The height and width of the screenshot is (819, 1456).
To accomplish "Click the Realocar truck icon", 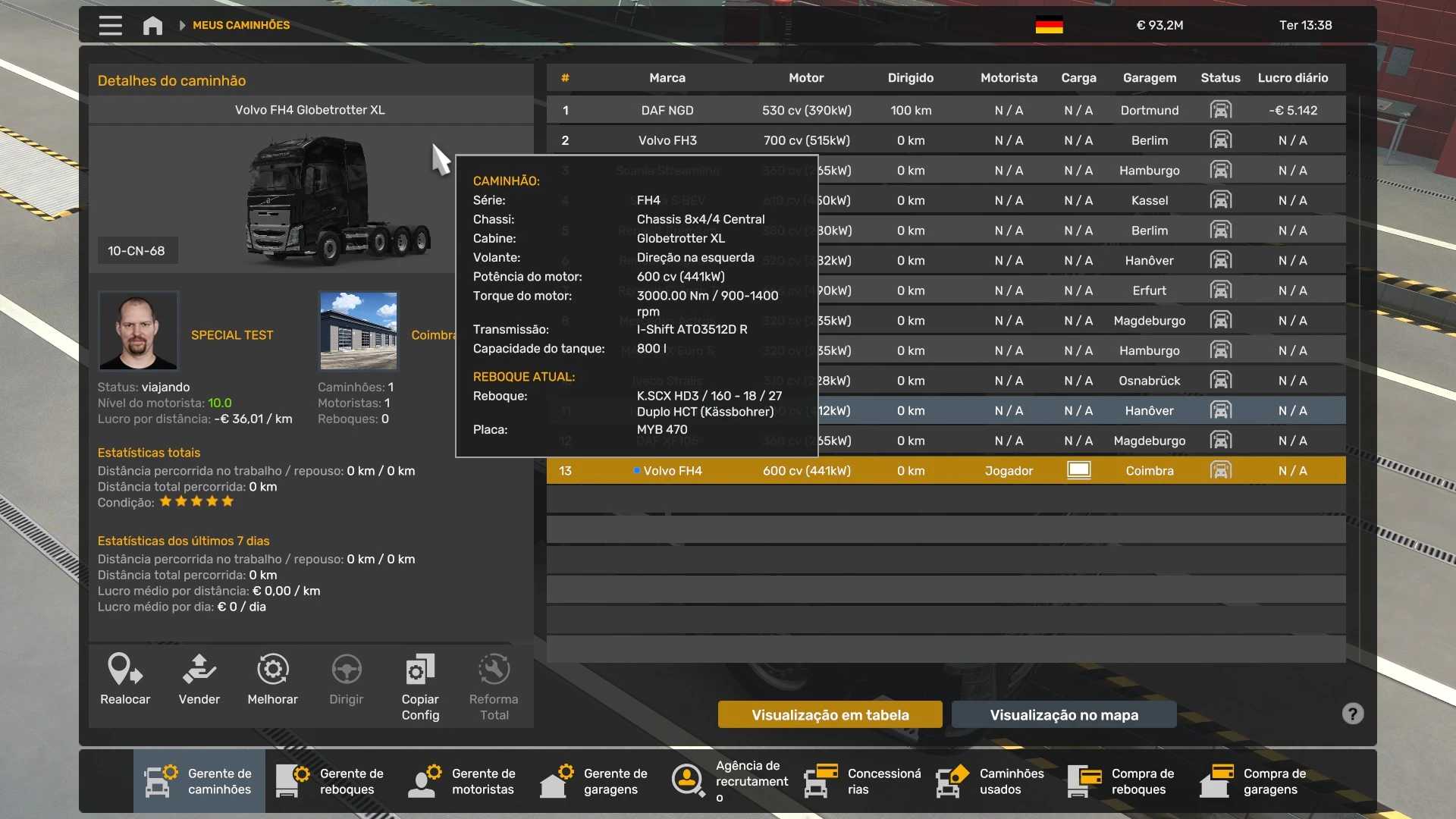I will pyautogui.click(x=125, y=670).
